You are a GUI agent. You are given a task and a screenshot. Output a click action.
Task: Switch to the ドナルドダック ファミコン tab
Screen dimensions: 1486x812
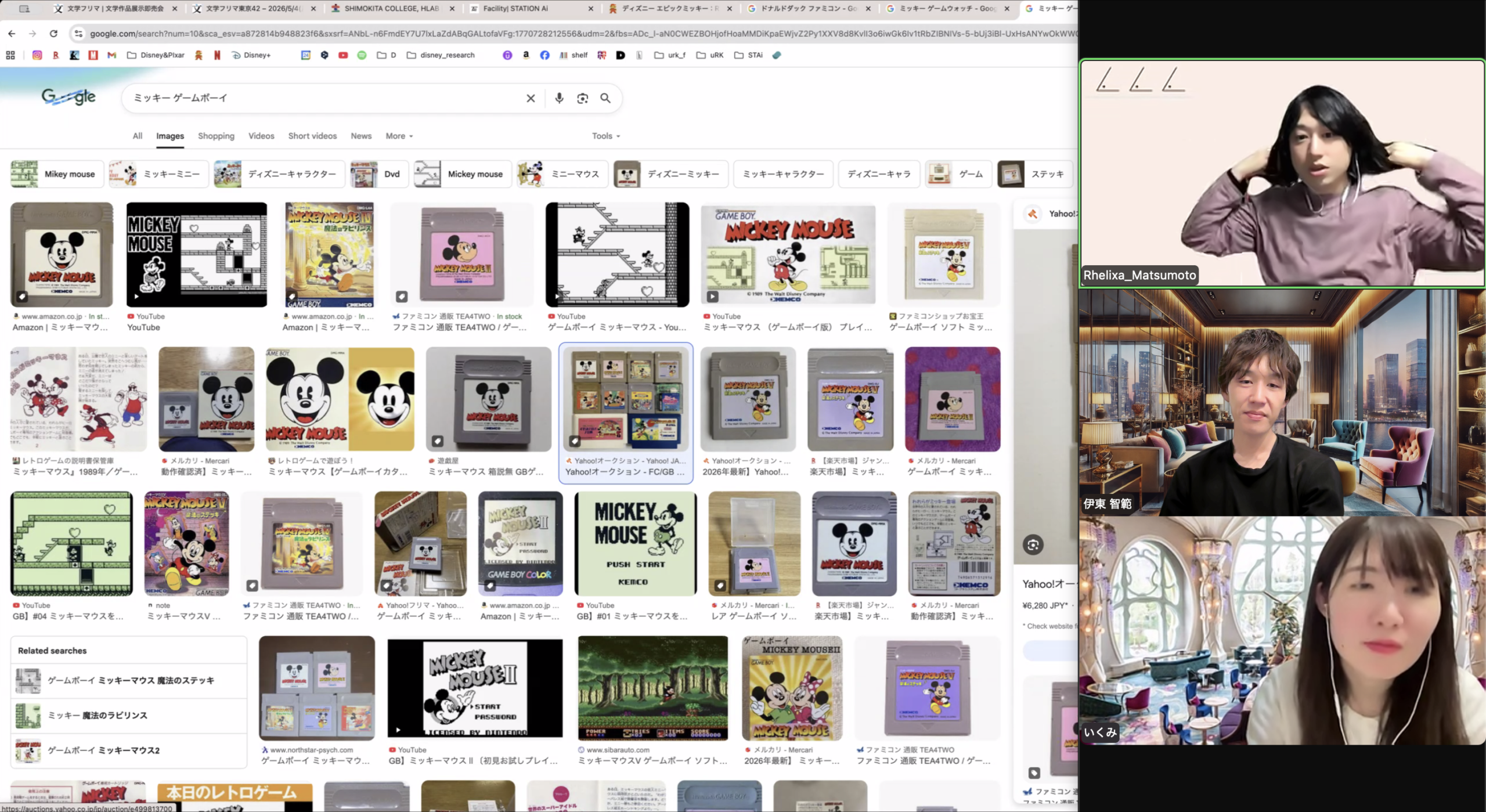tap(809, 9)
